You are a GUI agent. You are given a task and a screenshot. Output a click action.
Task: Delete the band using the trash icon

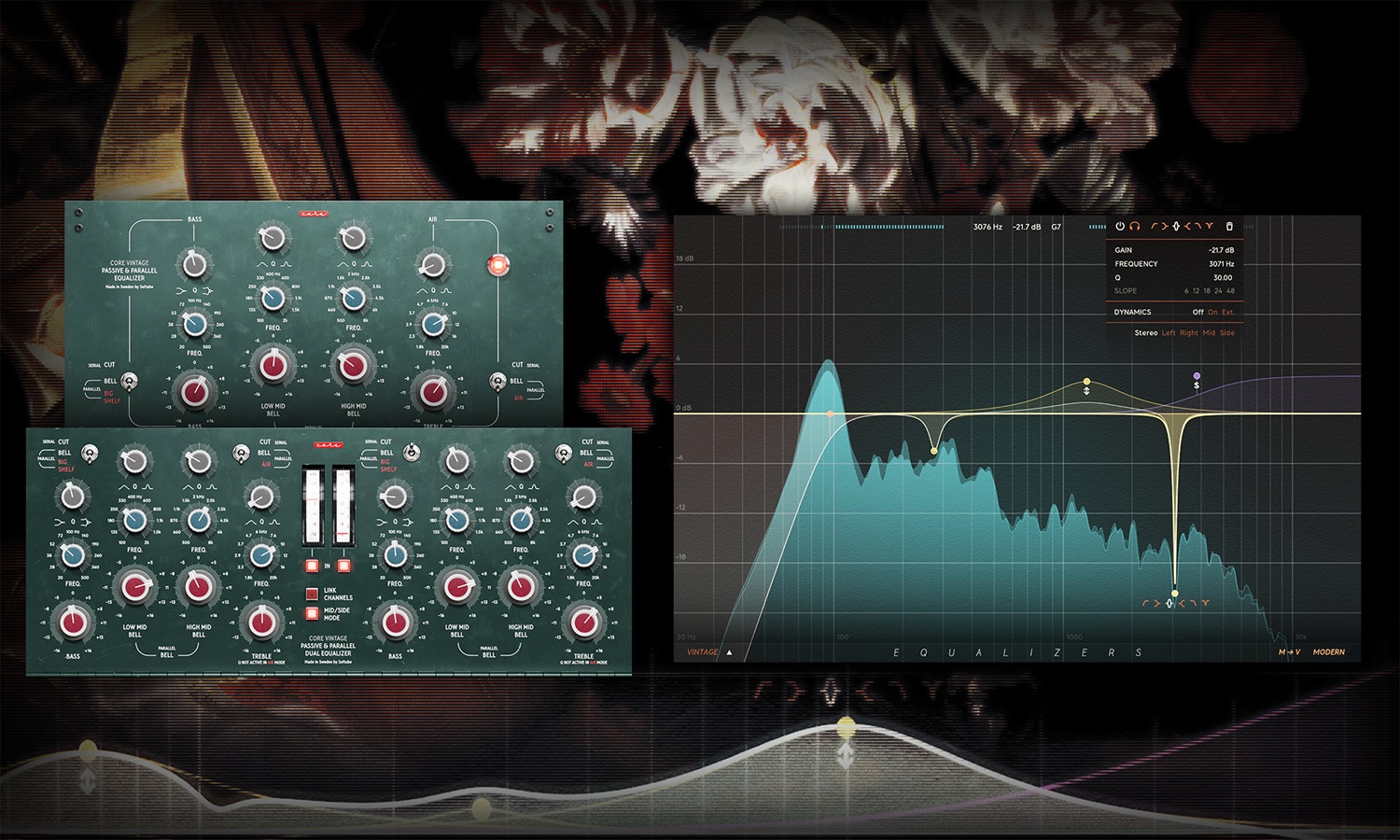[1230, 226]
